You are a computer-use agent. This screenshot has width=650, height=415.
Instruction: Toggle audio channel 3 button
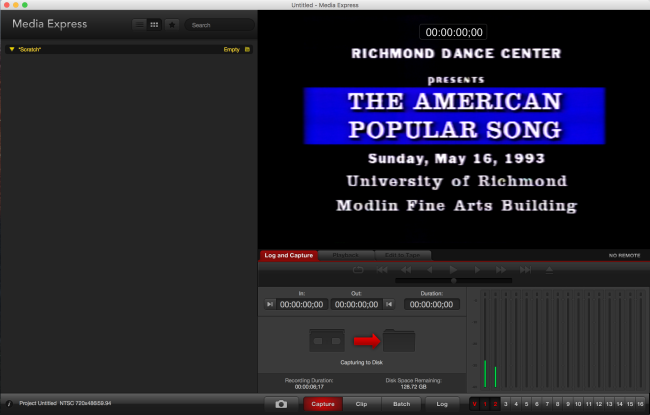pos(506,404)
